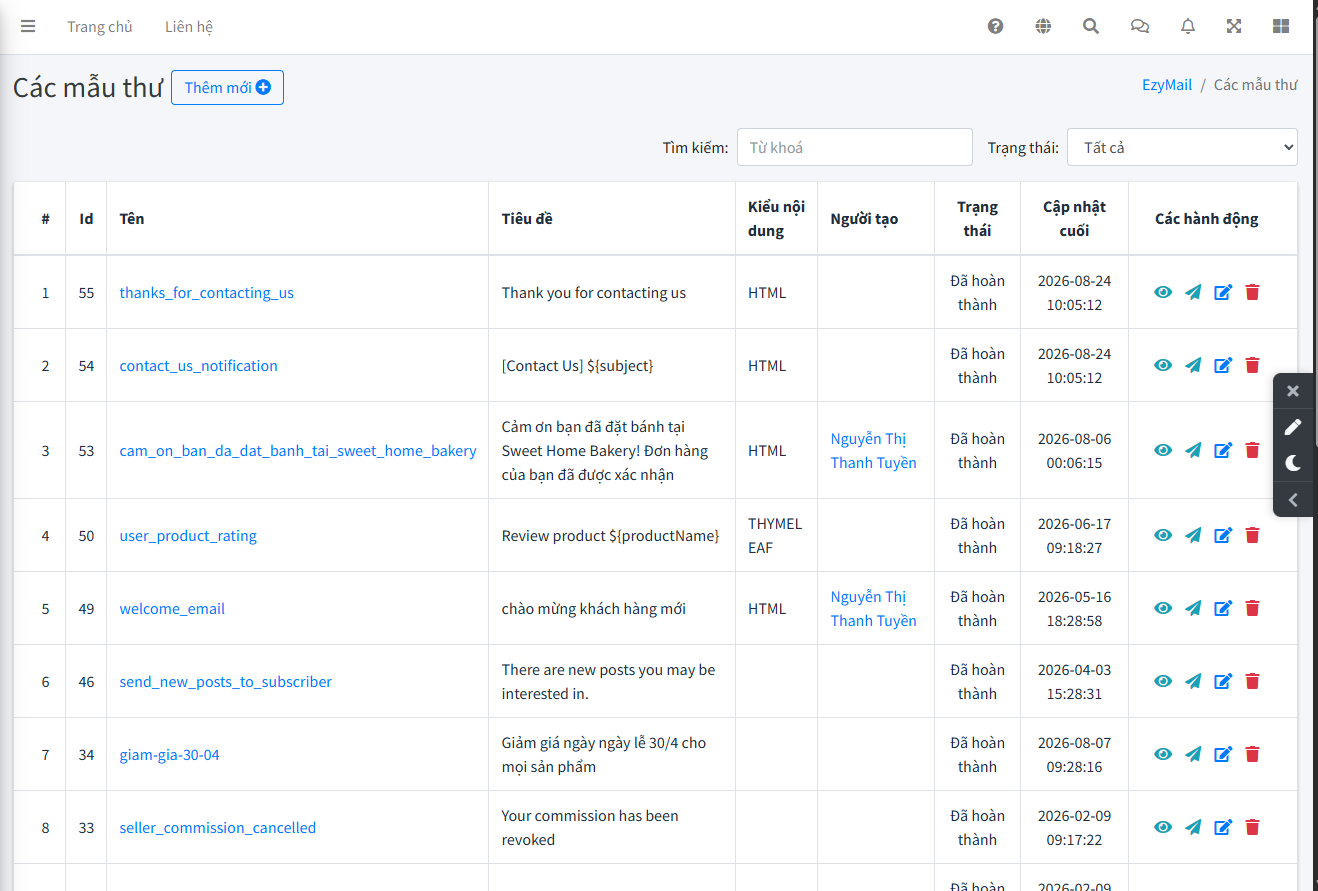The height and width of the screenshot is (891, 1318).
Task: Edit the Sweet Home Bakery template
Action: (1223, 450)
